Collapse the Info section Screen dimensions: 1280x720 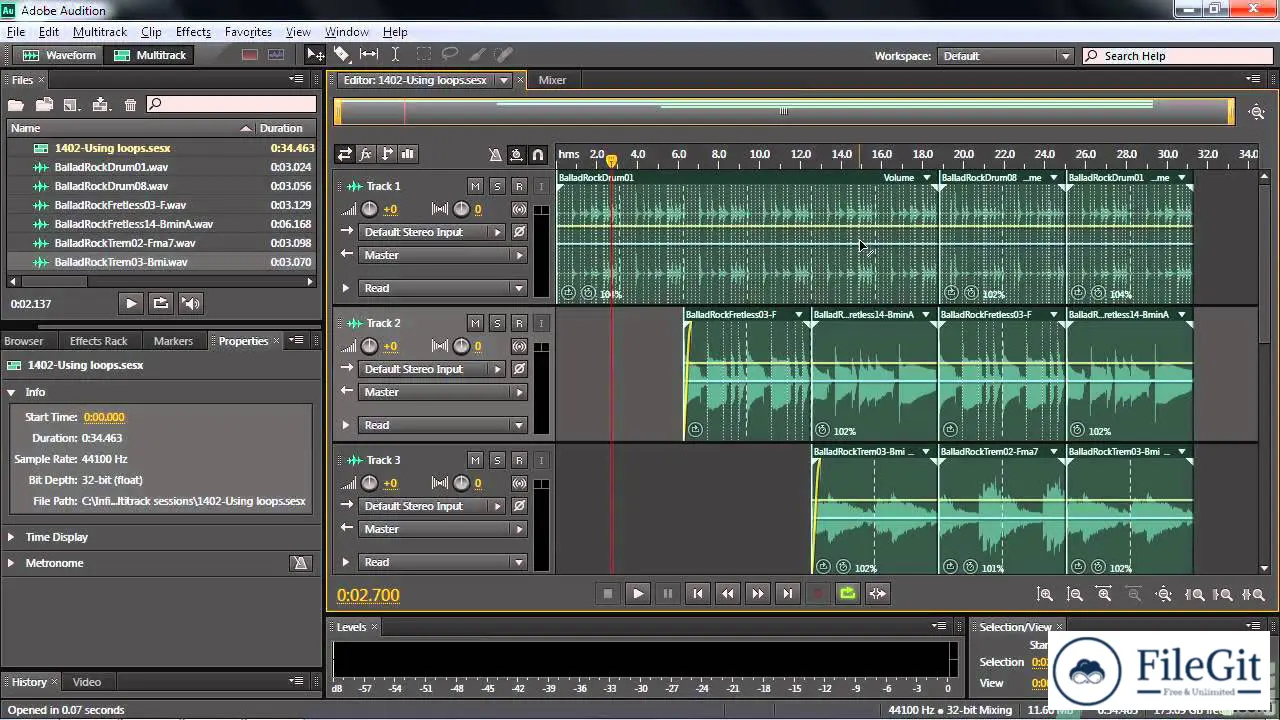click(x=11, y=392)
